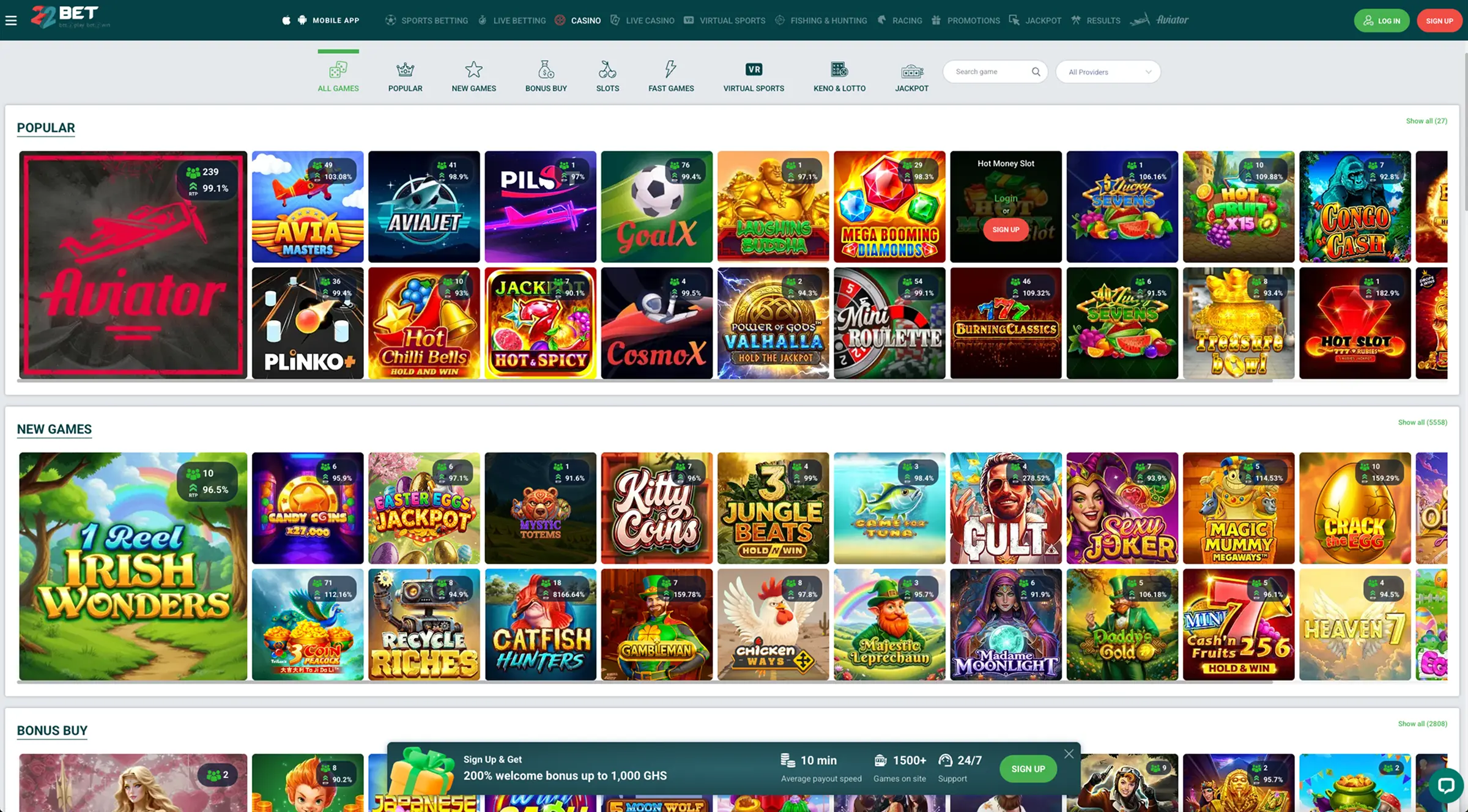The height and width of the screenshot is (812, 1468).
Task: Open the Plinko+ game tile
Action: (308, 323)
